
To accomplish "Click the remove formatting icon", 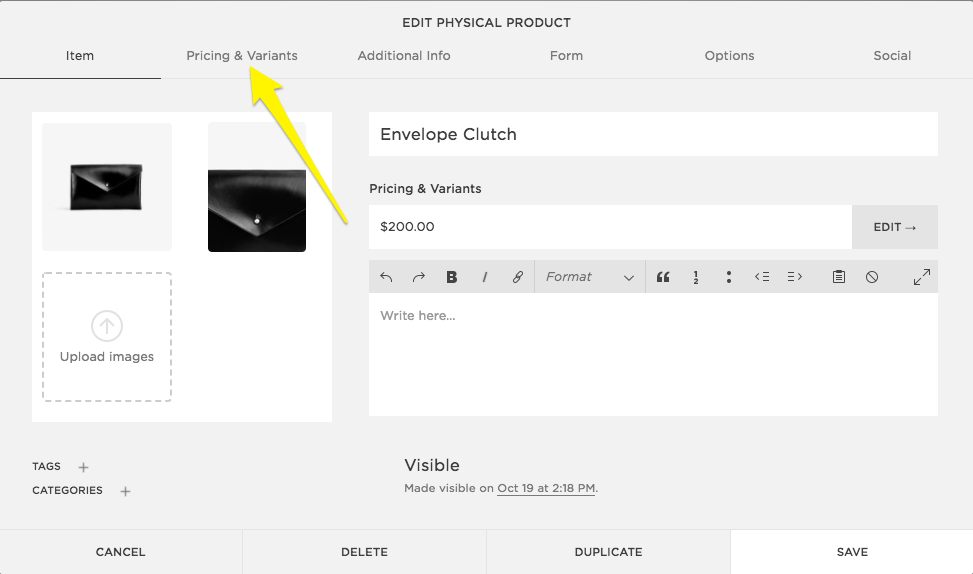I will click(872, 277).
